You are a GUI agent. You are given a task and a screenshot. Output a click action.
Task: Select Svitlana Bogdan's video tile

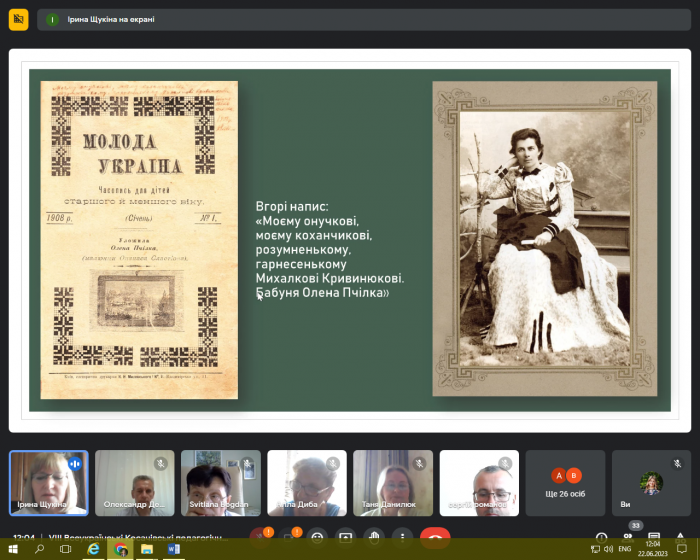tap(220, 482)
